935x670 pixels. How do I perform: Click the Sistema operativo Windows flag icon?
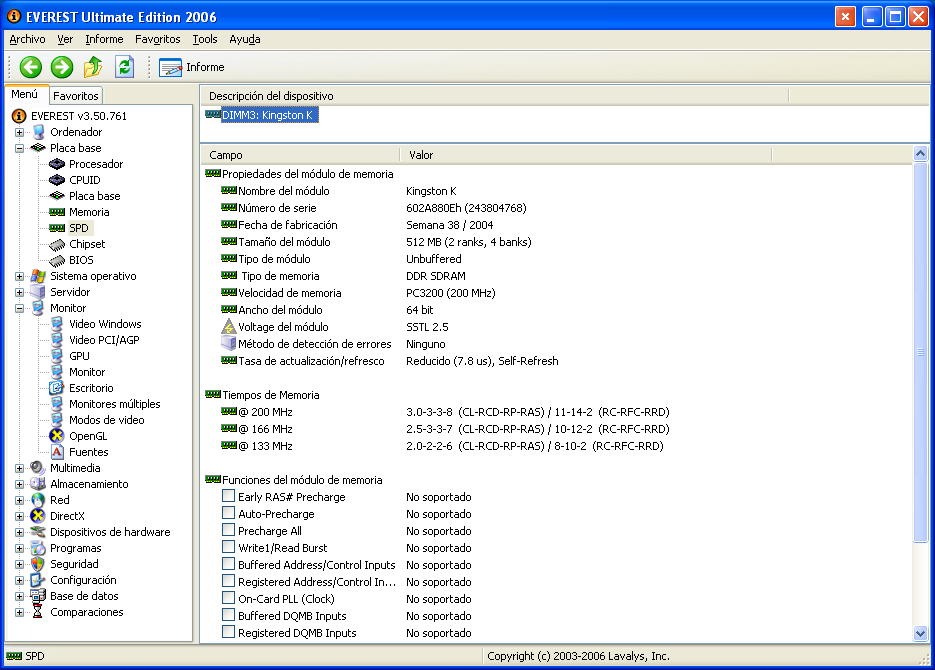click(x=38, y=276)
